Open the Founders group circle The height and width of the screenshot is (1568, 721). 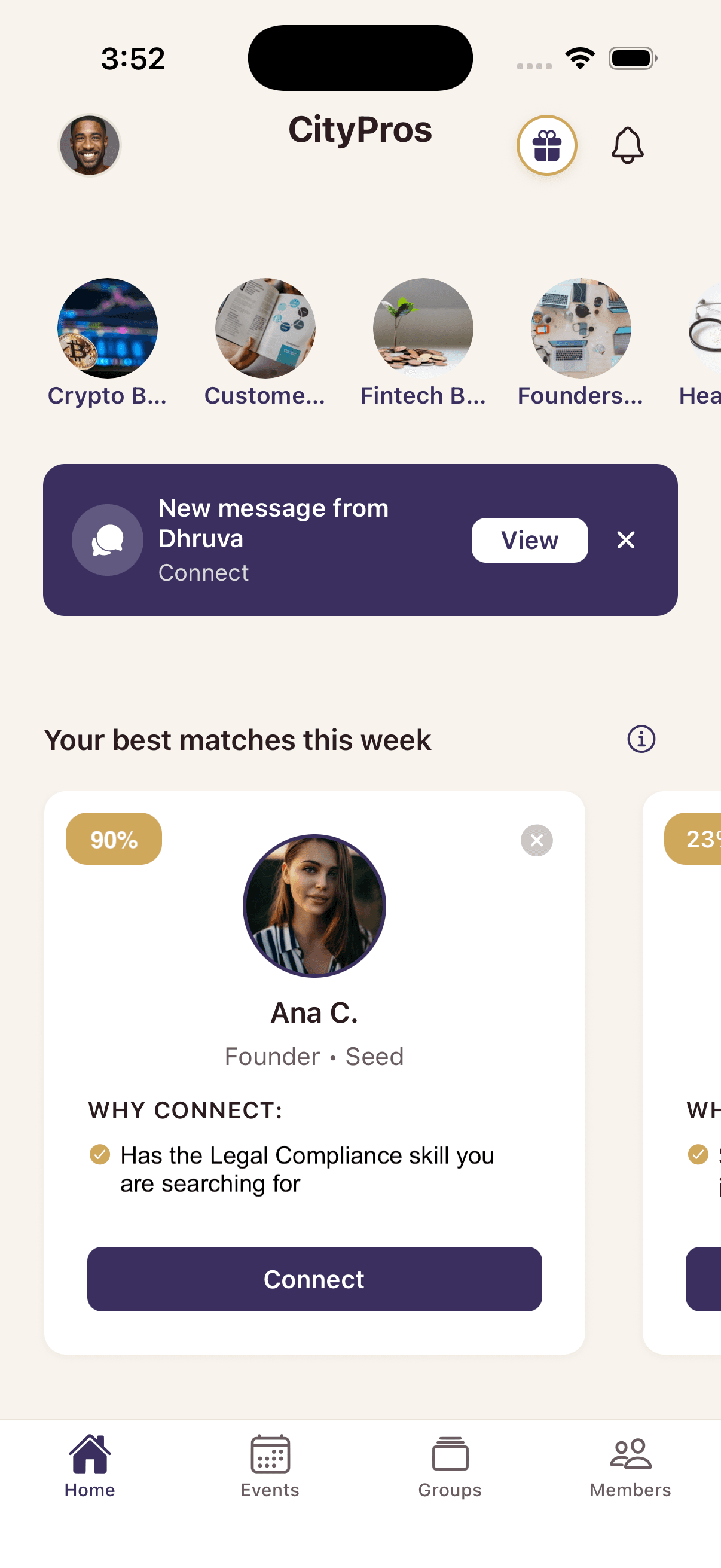click(x=581, y=329)
